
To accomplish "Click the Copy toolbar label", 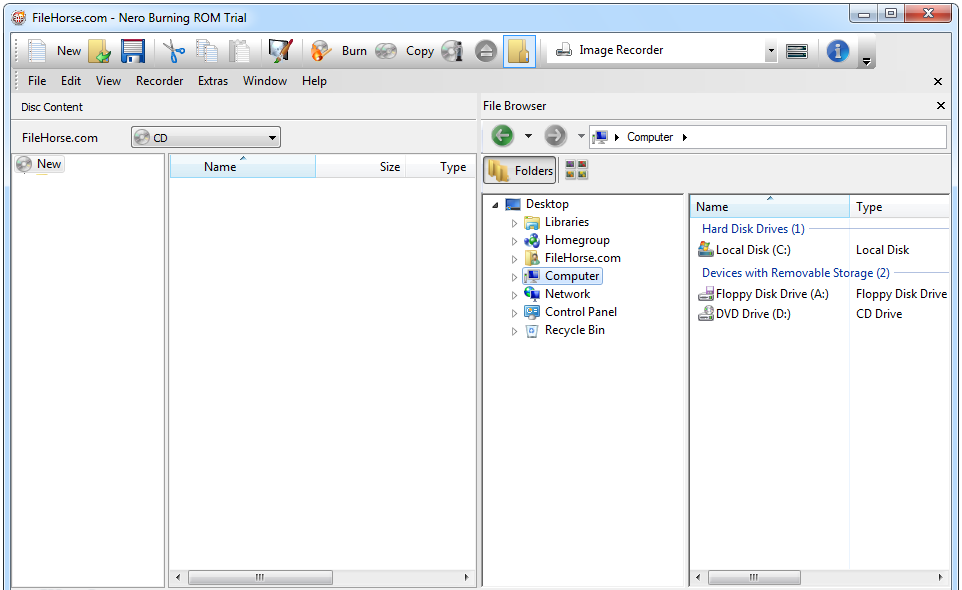I will 420,51.
